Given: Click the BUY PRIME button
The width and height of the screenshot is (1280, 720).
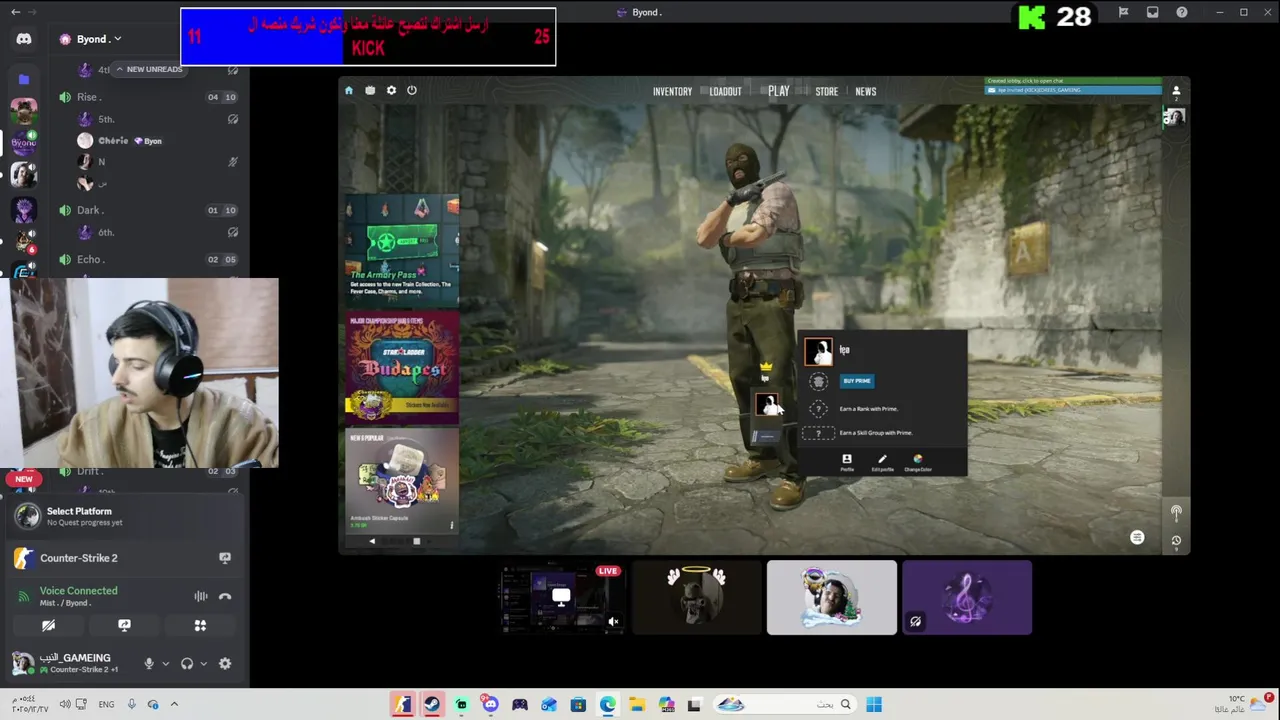Looking at the screenshot, I should click(x=857, y=381).
